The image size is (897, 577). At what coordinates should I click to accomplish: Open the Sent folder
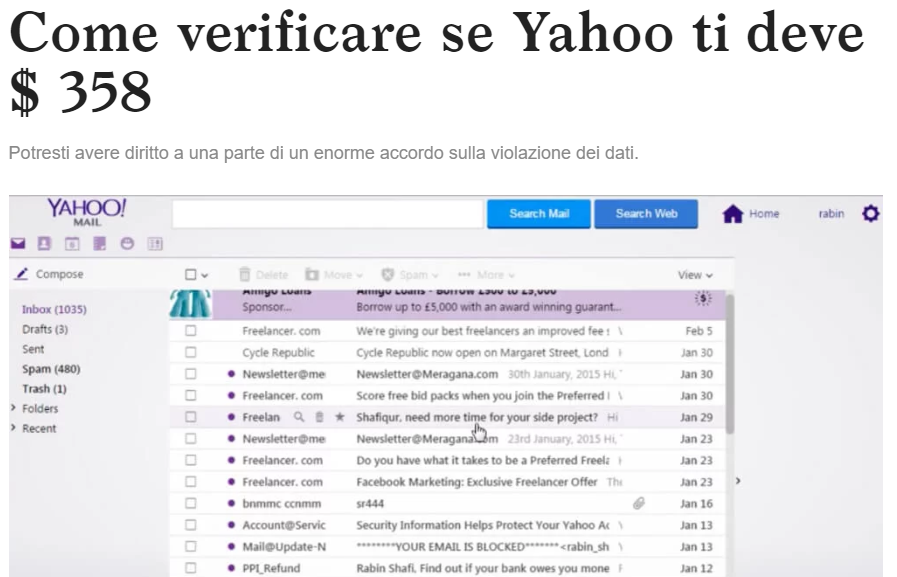(33, 349)
